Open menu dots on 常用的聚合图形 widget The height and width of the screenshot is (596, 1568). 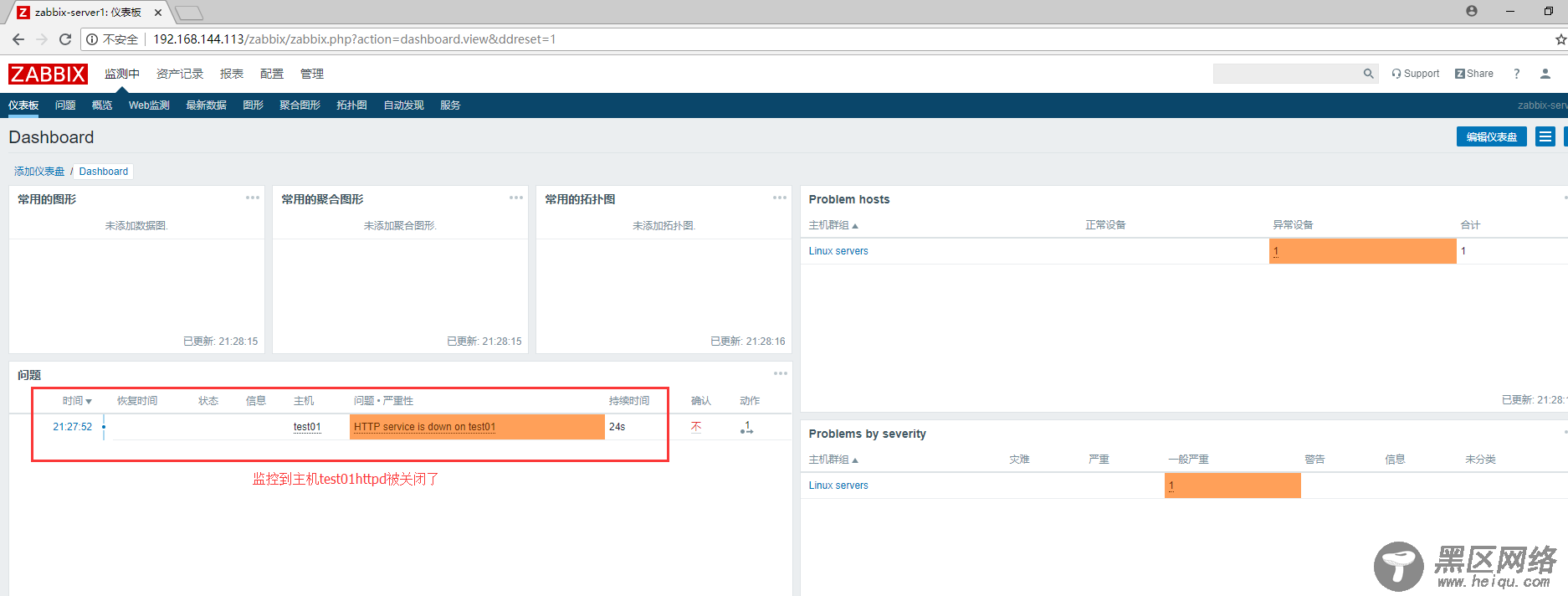coord(516,198)
